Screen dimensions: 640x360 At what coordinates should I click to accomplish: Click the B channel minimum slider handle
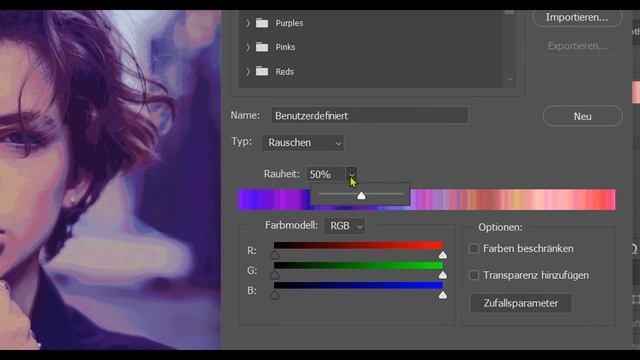tap(275, 295)
